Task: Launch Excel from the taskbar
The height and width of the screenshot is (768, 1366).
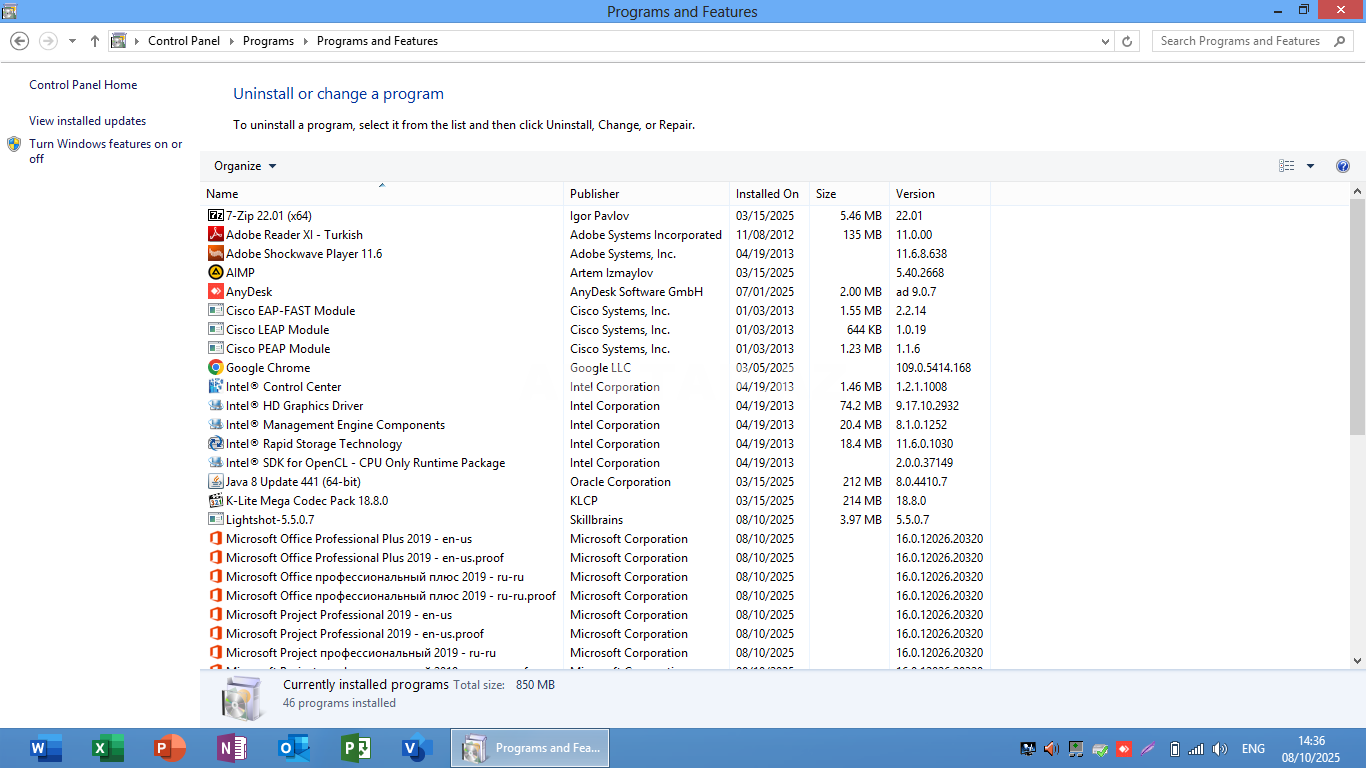Action: [107, 748]
